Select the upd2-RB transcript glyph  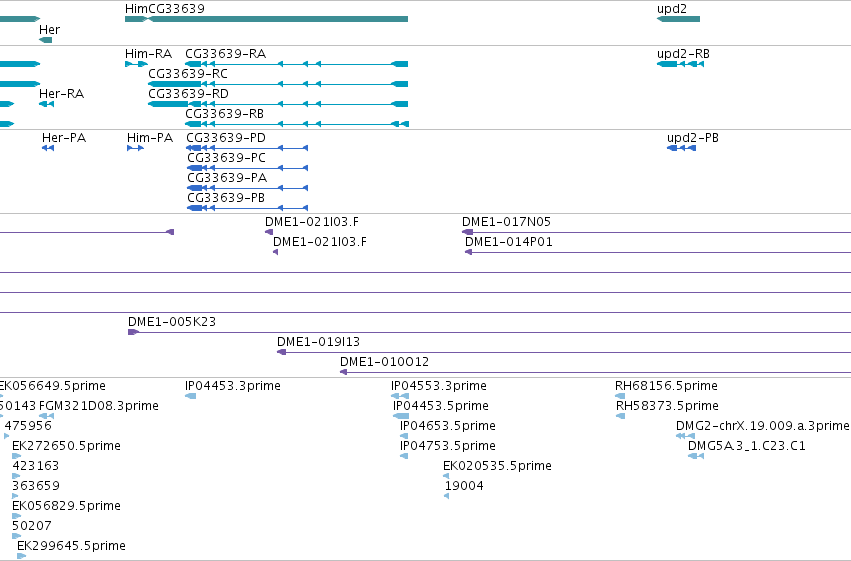point(680,64)
